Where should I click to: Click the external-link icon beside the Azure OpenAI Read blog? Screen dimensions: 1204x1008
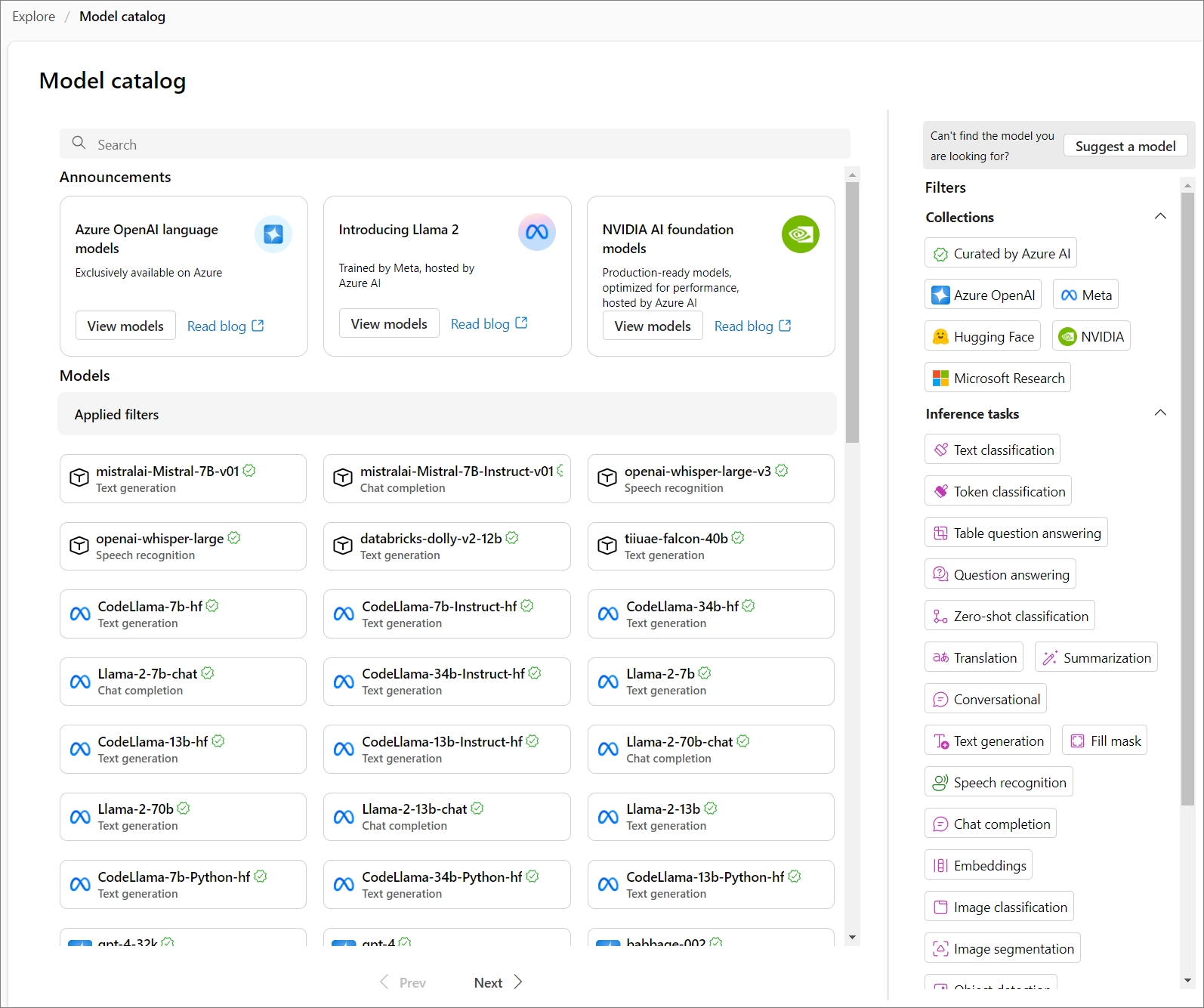click(258, 326)
